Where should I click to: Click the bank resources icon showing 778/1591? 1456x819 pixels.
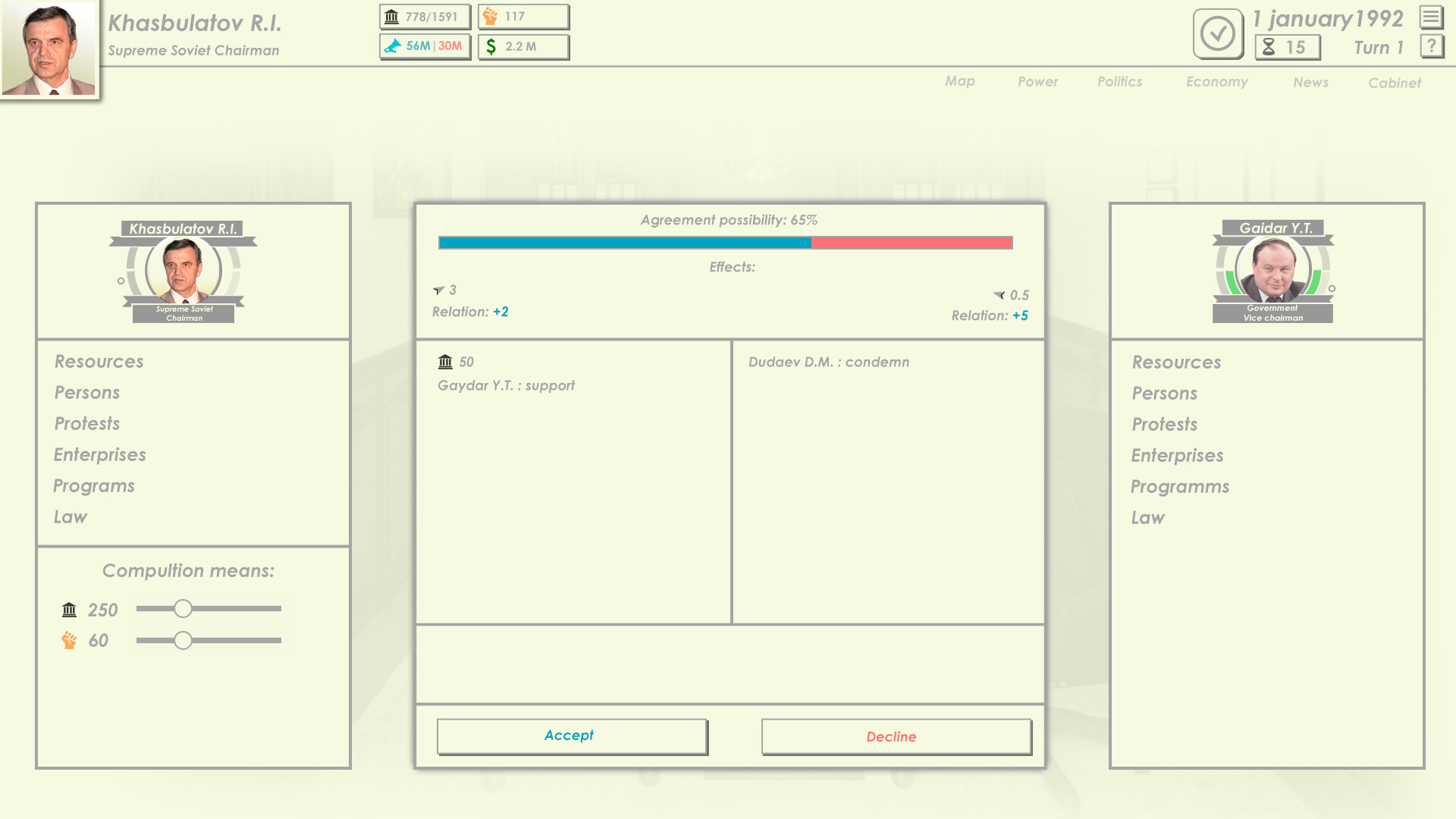391,16
